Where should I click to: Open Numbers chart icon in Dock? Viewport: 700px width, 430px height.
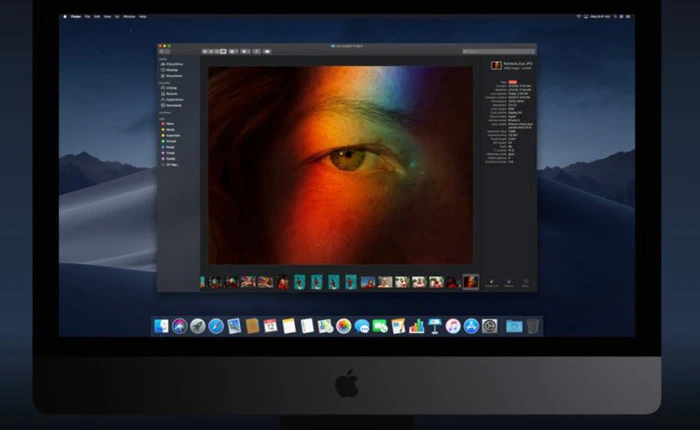click(x=417, y=326)
